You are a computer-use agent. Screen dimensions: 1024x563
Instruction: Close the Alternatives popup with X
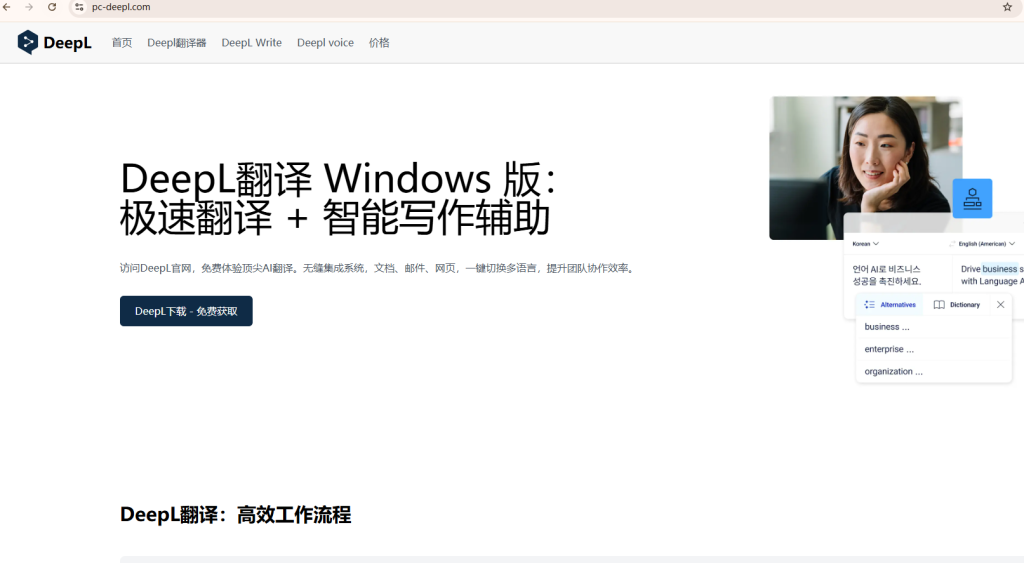(x=1000, y=305)
